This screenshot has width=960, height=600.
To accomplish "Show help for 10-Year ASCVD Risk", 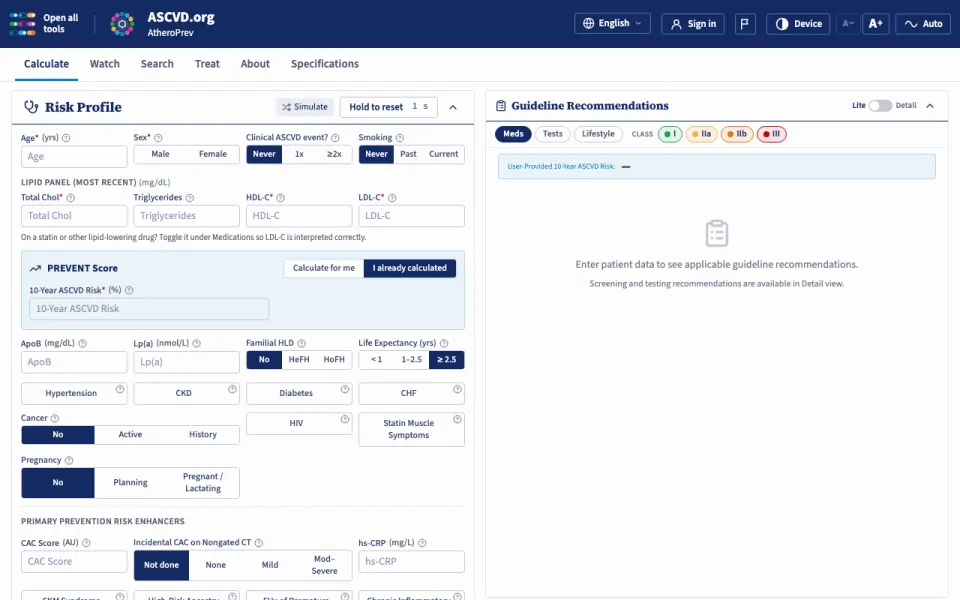I will coord(129,290).
